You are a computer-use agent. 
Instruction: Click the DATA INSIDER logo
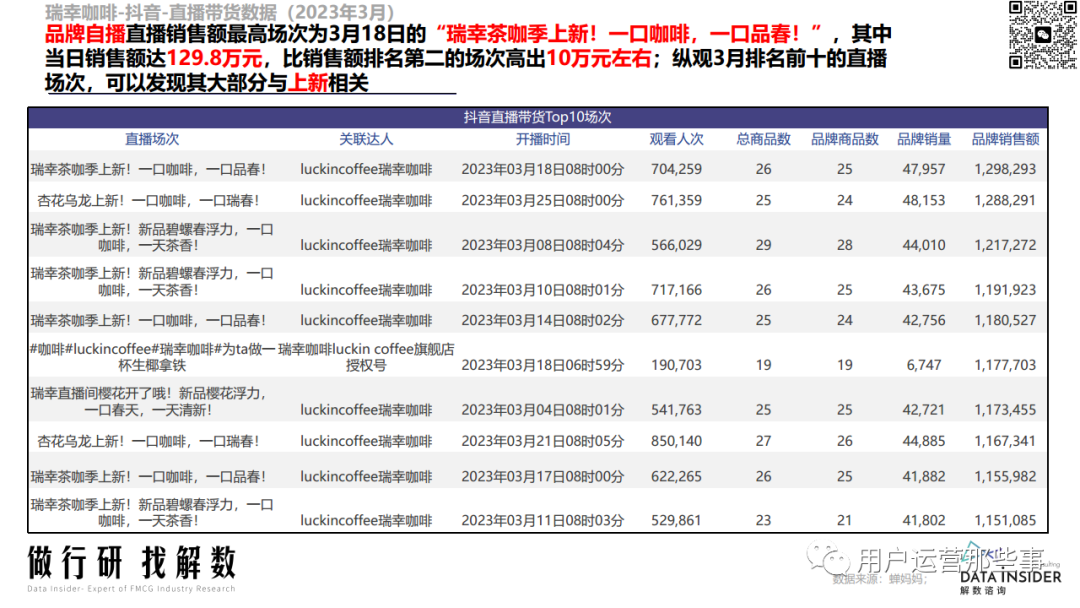1010,577
